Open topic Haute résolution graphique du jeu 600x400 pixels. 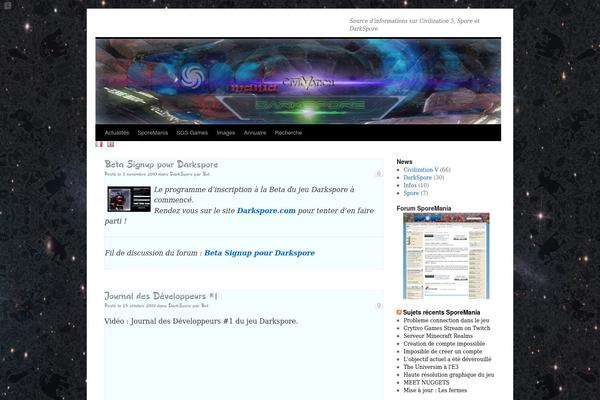[448, 375]
